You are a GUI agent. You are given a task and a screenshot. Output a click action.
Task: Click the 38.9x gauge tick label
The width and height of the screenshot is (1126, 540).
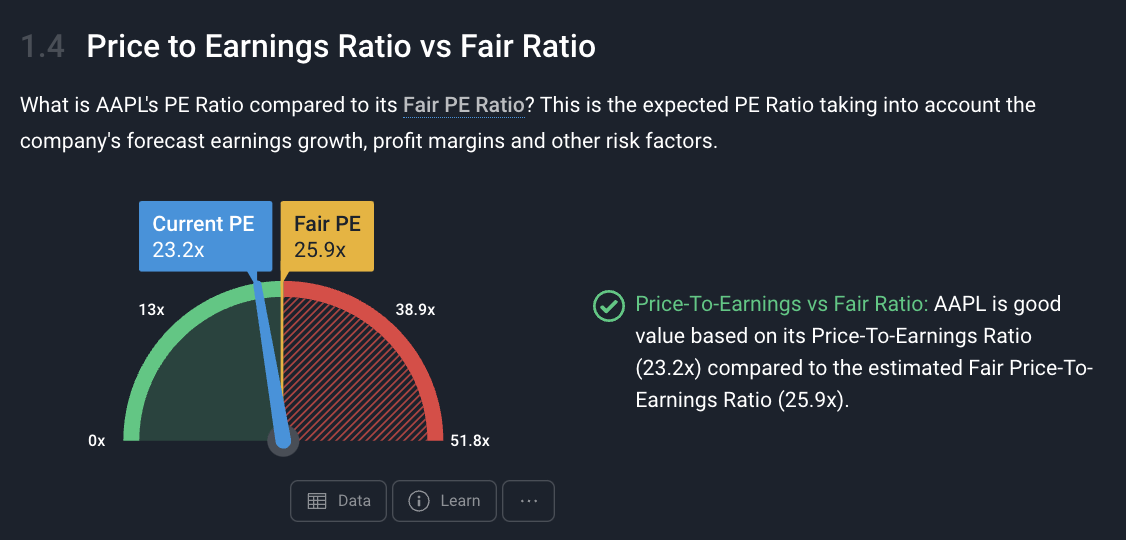coord(415,310)
